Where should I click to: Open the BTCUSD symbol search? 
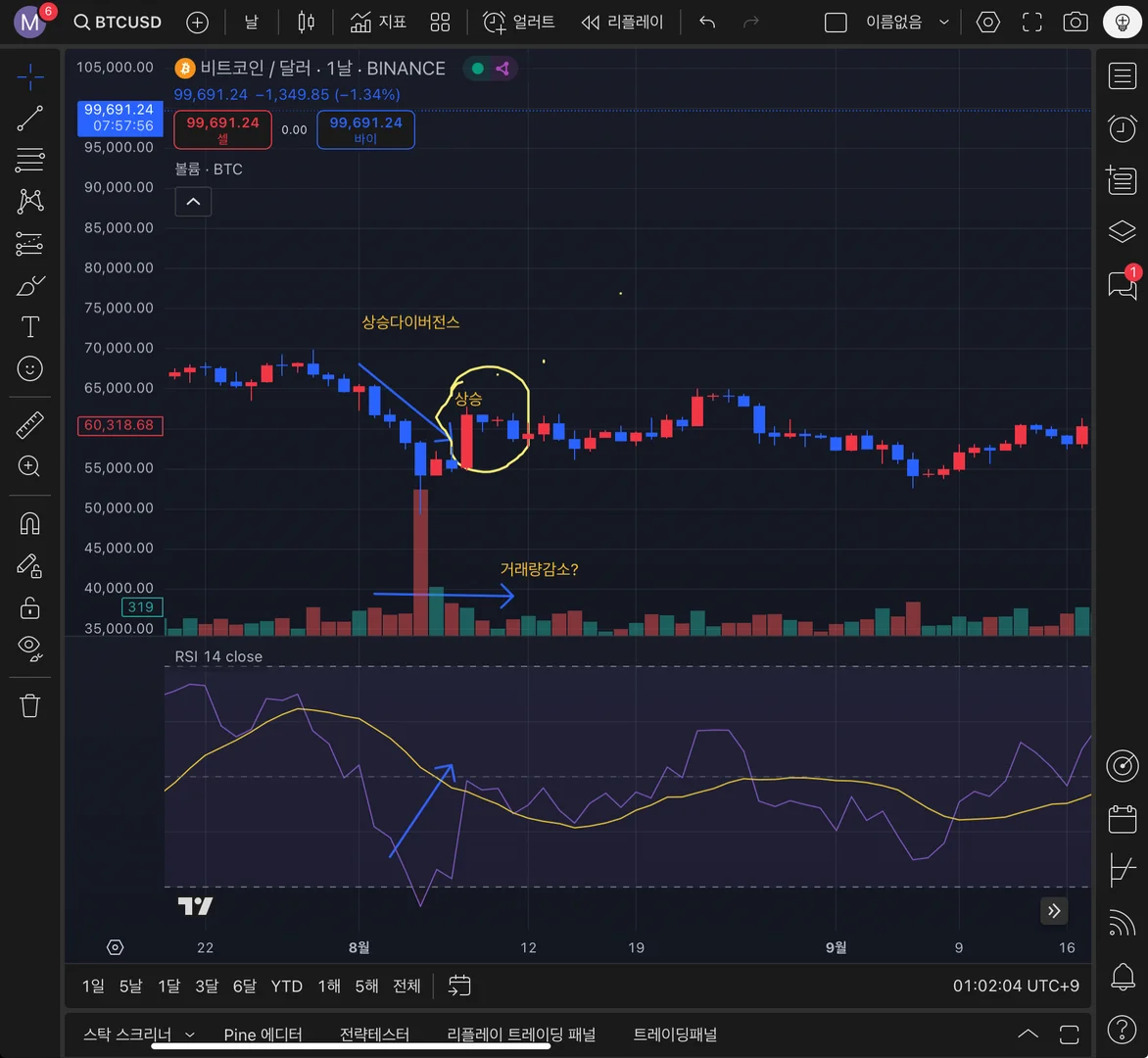(x=118, y=22)
